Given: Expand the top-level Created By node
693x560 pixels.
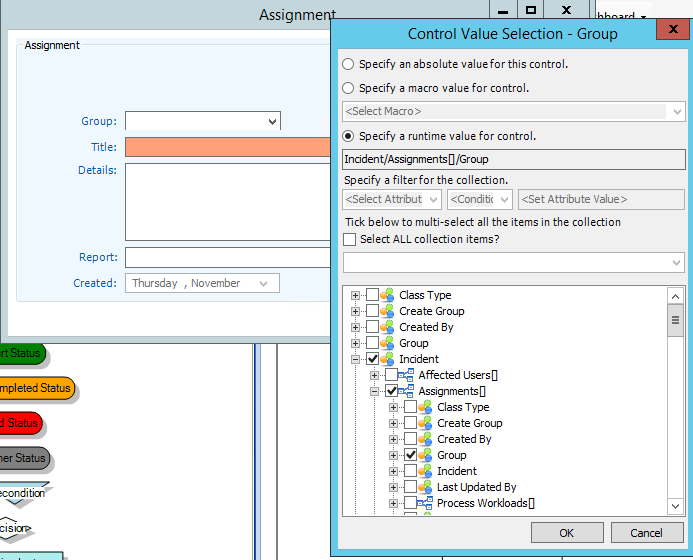Looking at the screenshot, I should (x=355, y=327).
